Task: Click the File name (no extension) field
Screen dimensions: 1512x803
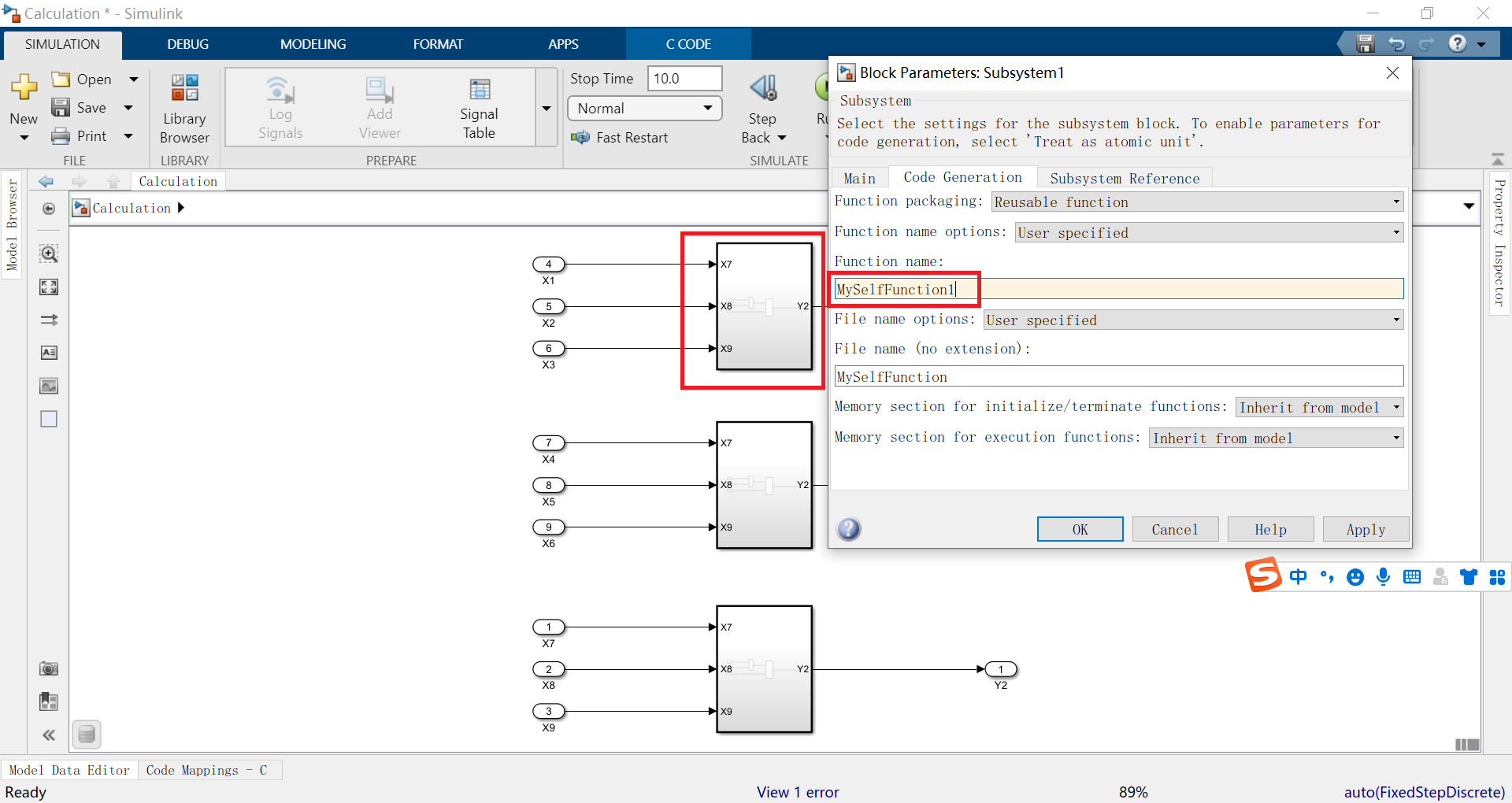Action: pos(1119,376)
